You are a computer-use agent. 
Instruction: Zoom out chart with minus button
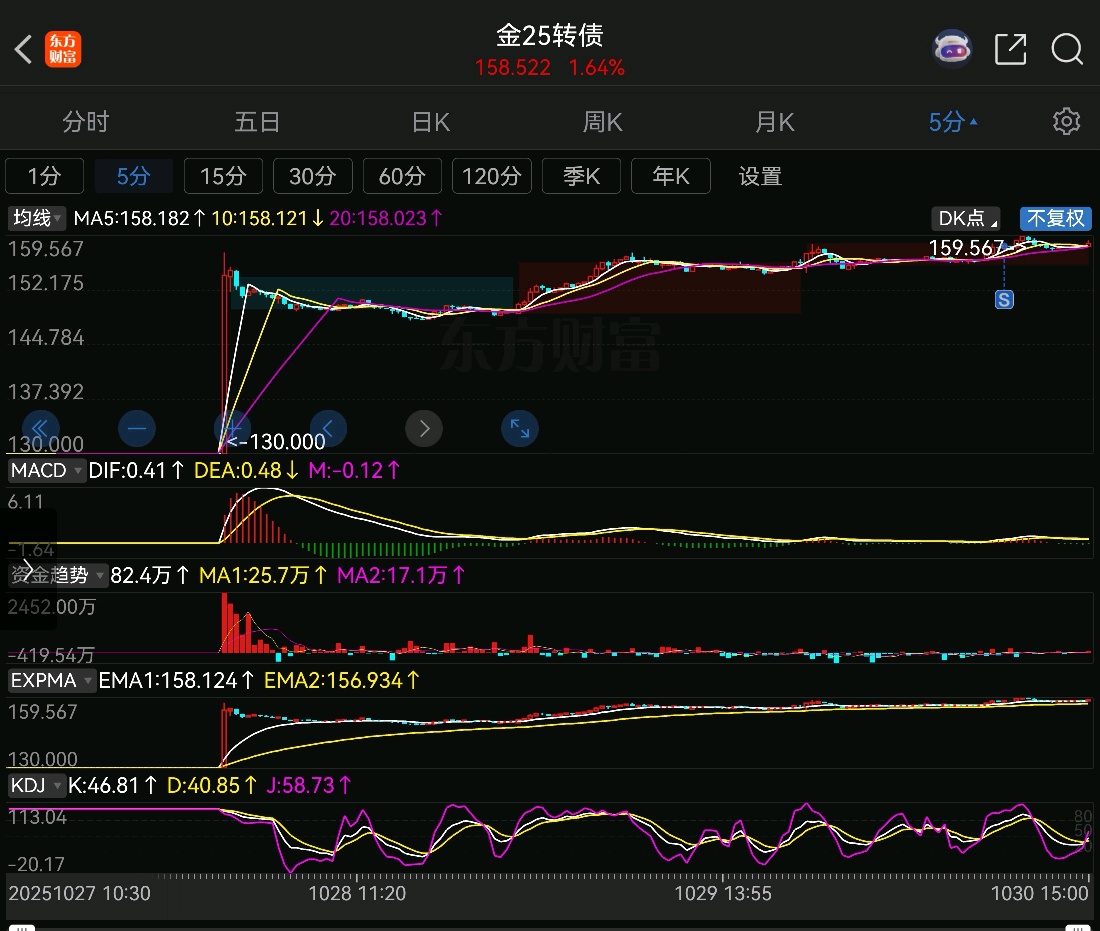(x=137, y=428)
